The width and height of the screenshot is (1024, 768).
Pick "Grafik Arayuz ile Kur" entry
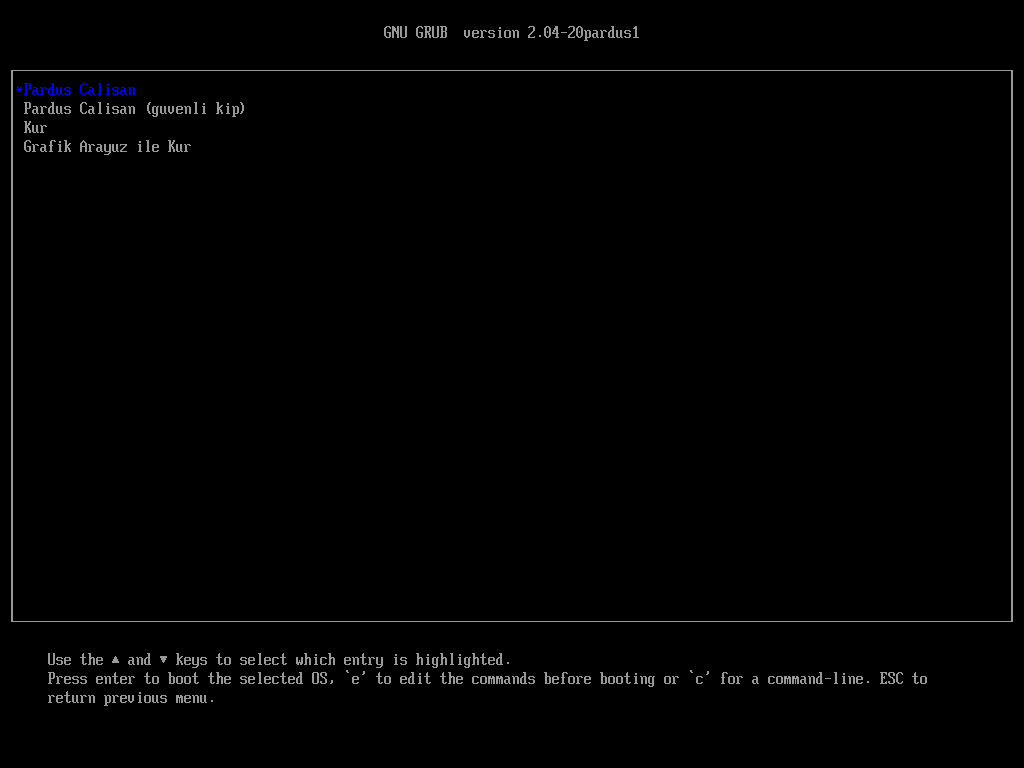coord(107,147)
